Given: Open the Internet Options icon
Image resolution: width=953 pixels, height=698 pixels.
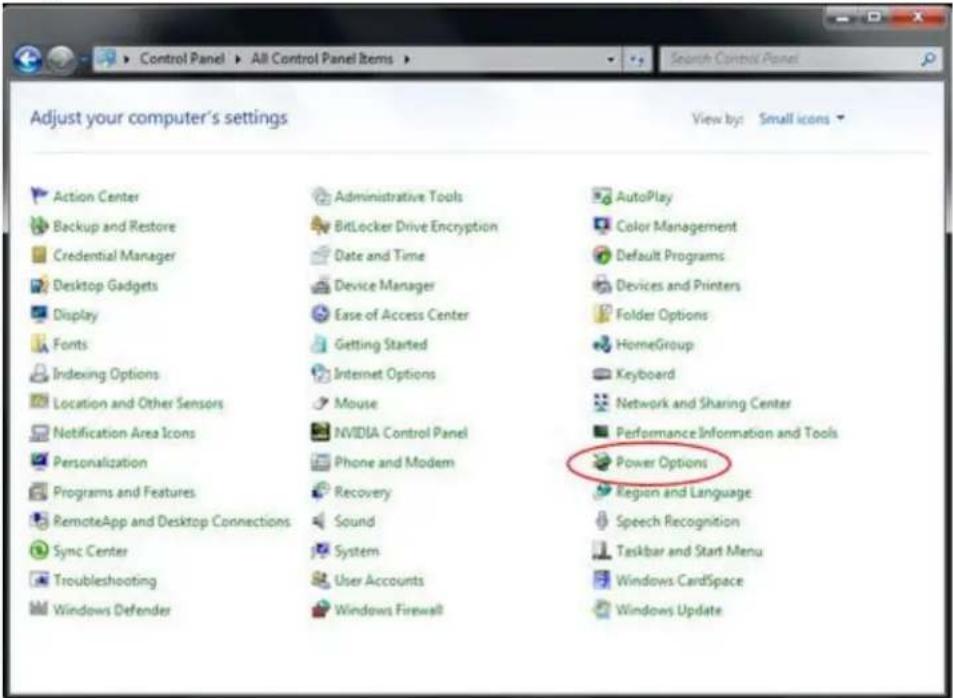Looking at the screenshot, I should tap(320, 373).
